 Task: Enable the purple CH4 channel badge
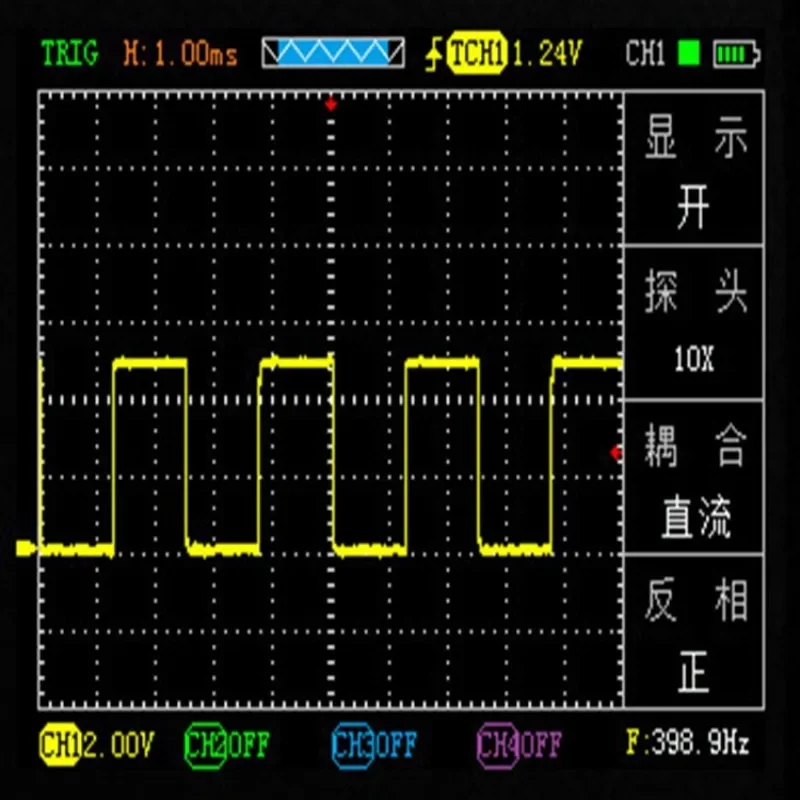pyautogui.click(x=497, y=745)
